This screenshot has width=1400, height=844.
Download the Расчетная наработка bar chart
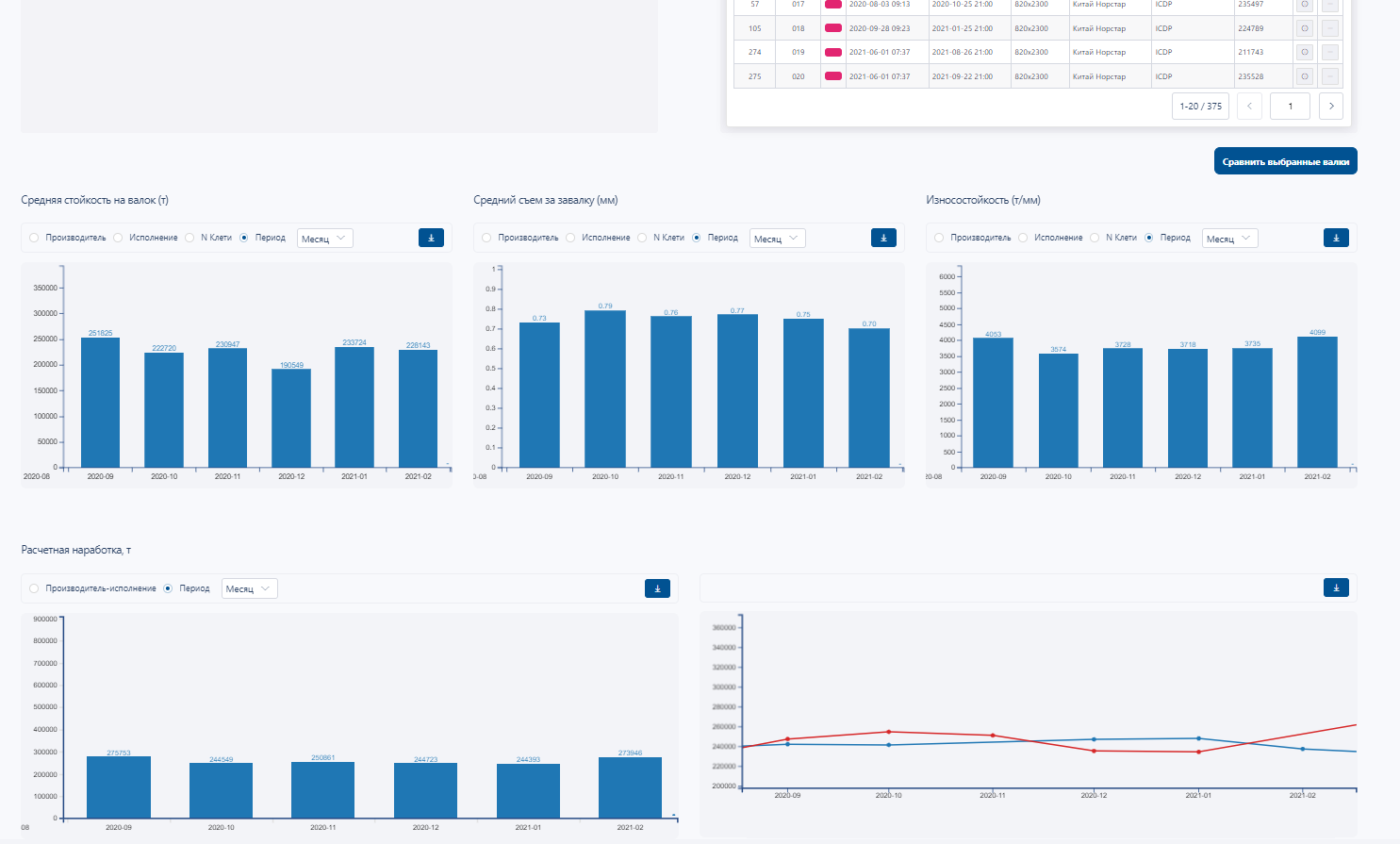pyautogui.click(x=657, y=588)
